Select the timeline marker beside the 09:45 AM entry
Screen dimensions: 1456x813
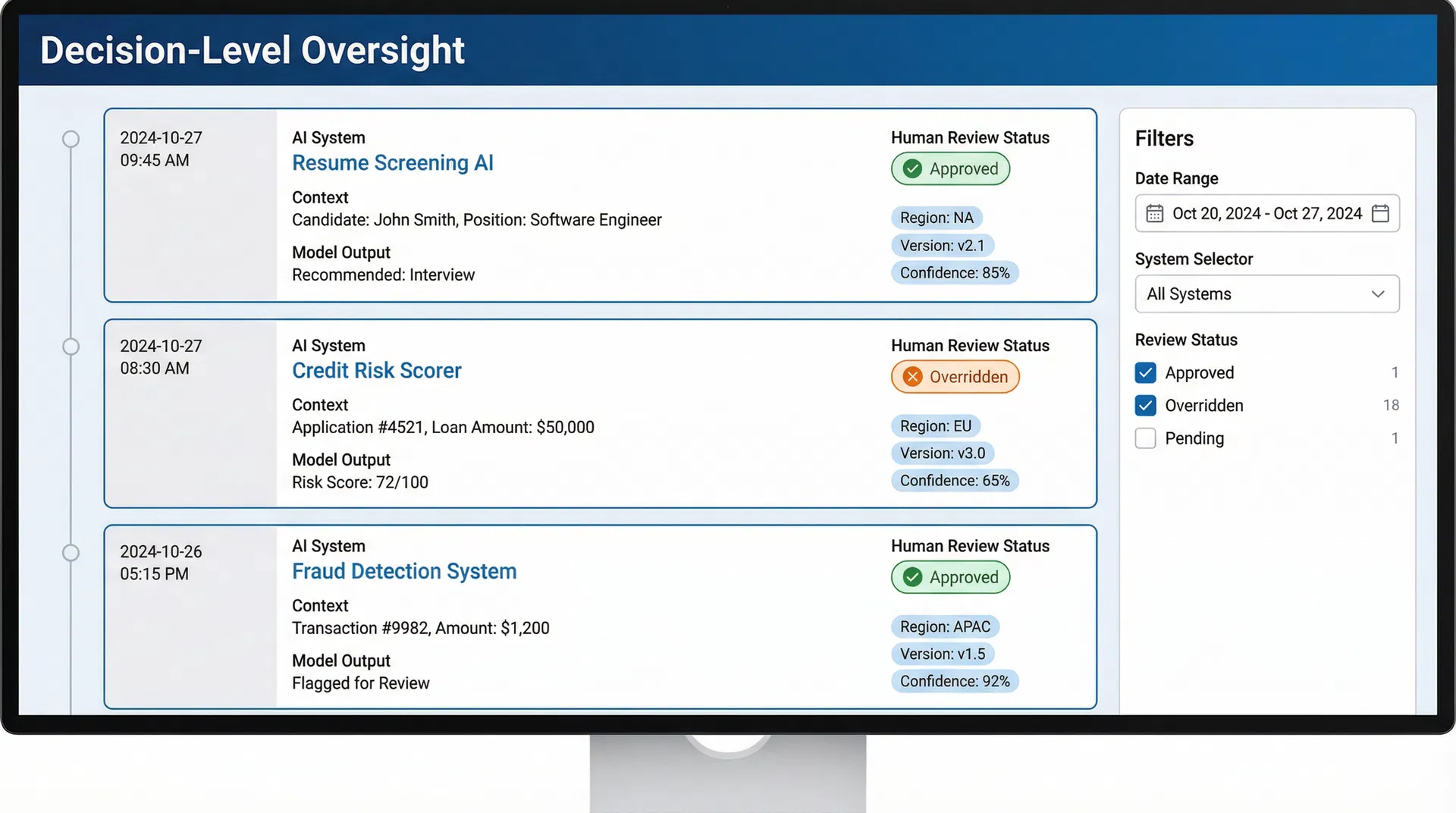pos(71,139)
